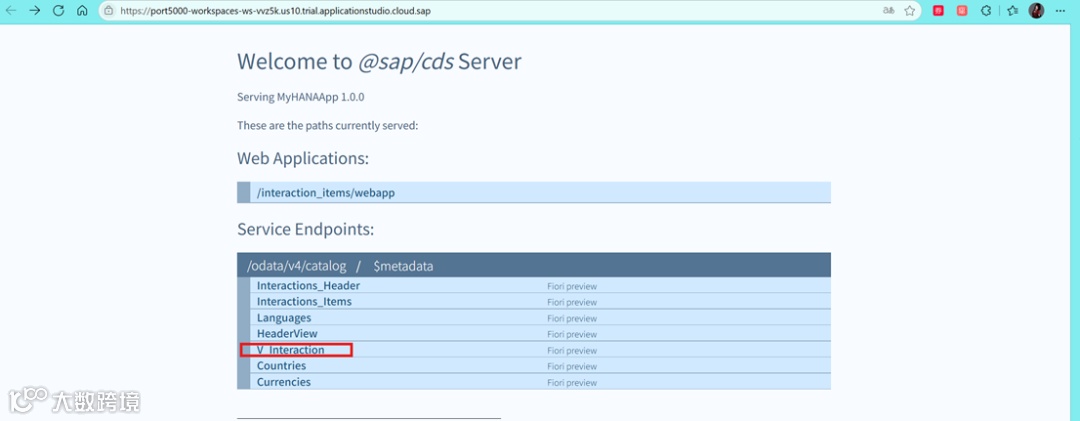Reload the page with refresh icon

59,11
